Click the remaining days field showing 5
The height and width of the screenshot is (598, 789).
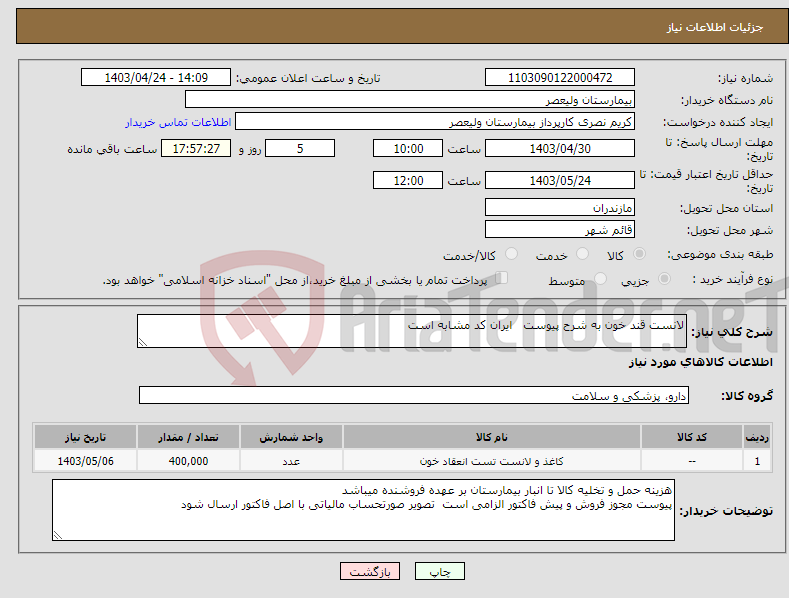(x=300, y=148)
